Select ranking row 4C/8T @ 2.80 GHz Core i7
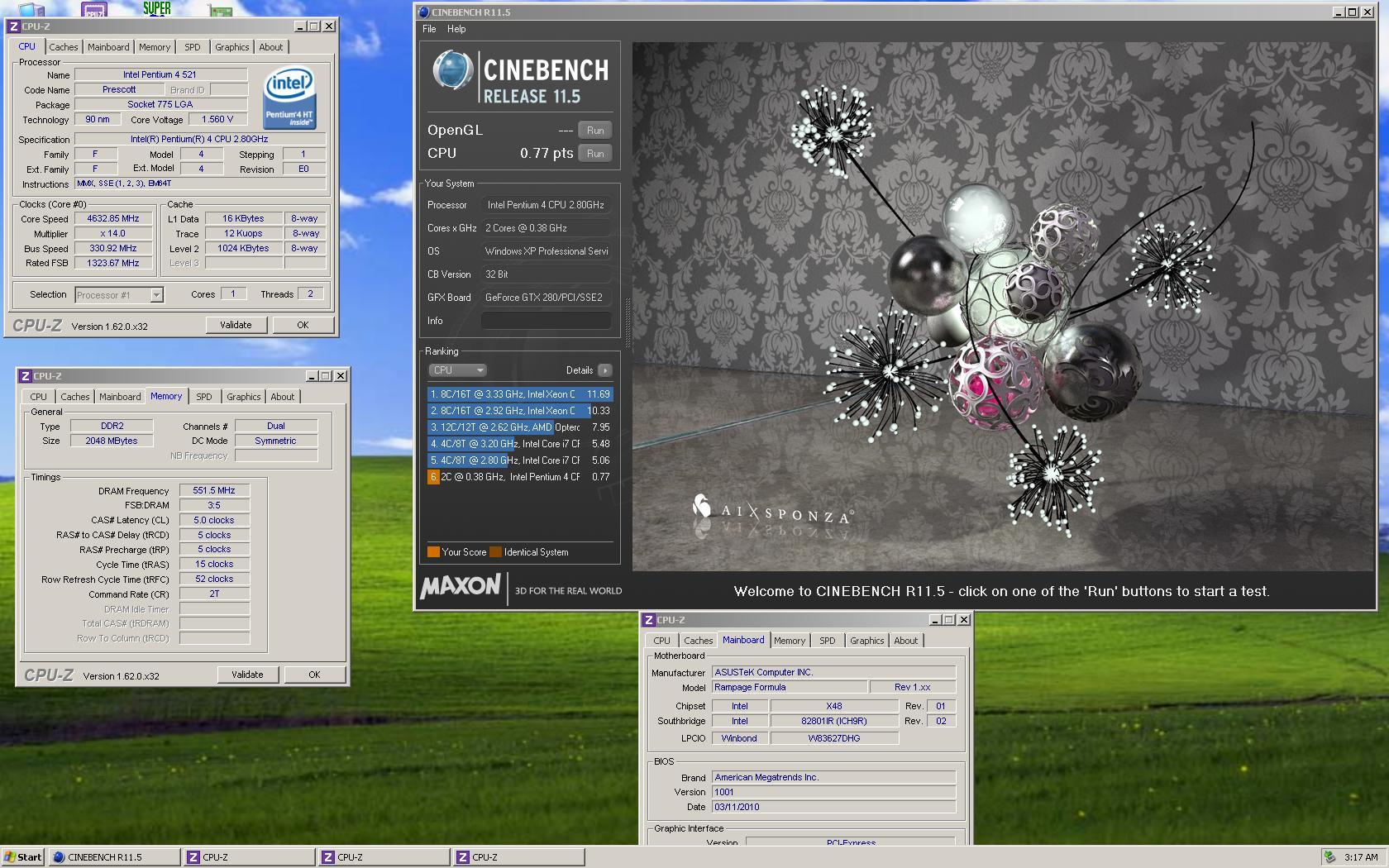This screenshot has width=1389, height=868. click(x=520, y=460)
